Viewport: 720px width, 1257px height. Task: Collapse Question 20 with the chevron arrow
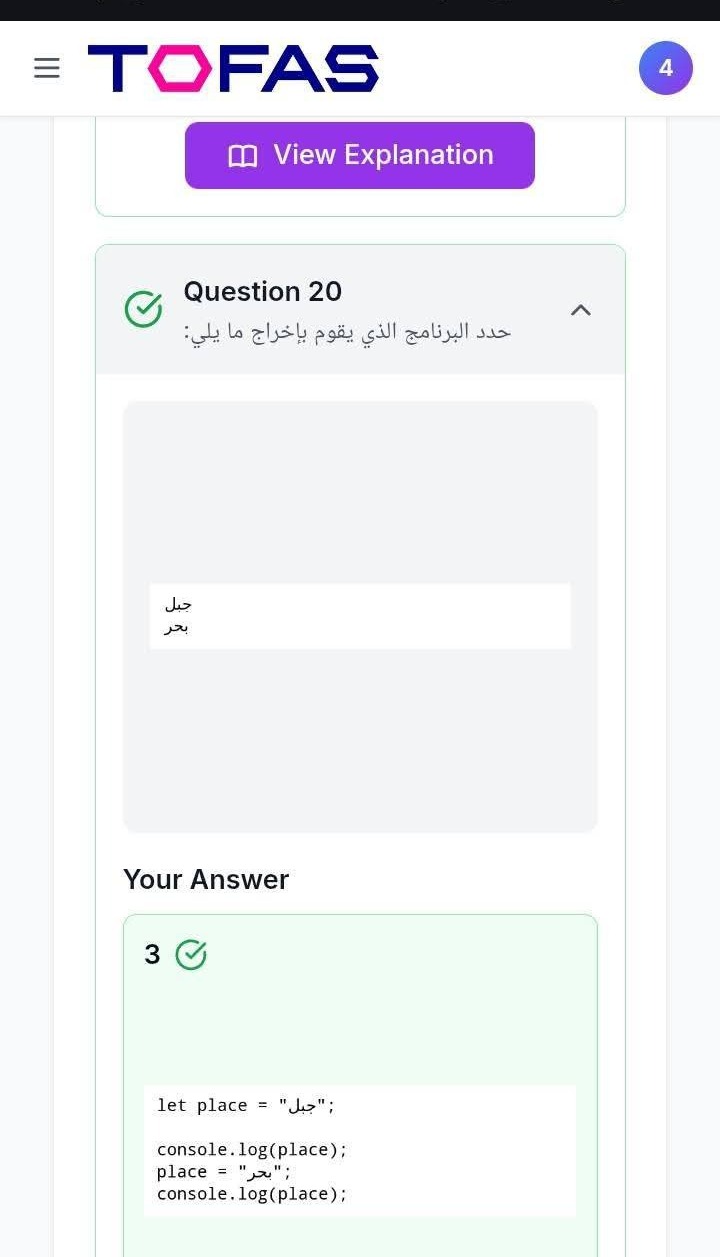click(580, 310)
